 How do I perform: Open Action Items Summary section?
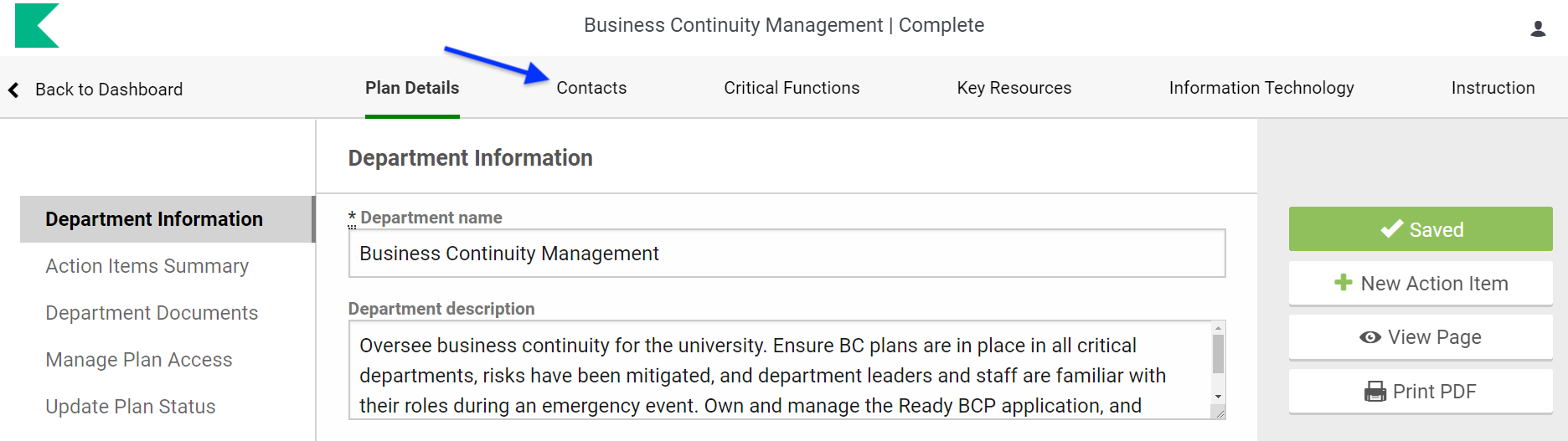click(x=147, y=266)
